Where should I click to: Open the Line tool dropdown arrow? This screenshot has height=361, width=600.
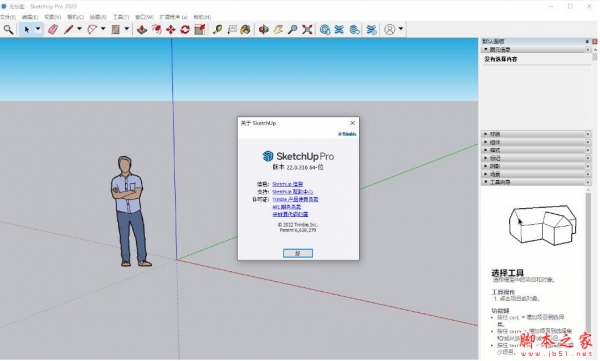tap(80, 29)
